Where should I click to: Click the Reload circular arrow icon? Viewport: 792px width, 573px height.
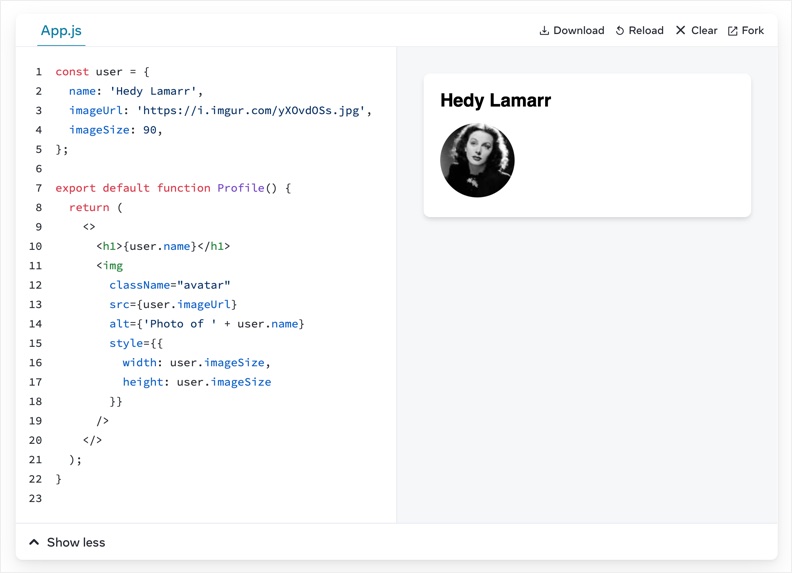tap(620, 31)
